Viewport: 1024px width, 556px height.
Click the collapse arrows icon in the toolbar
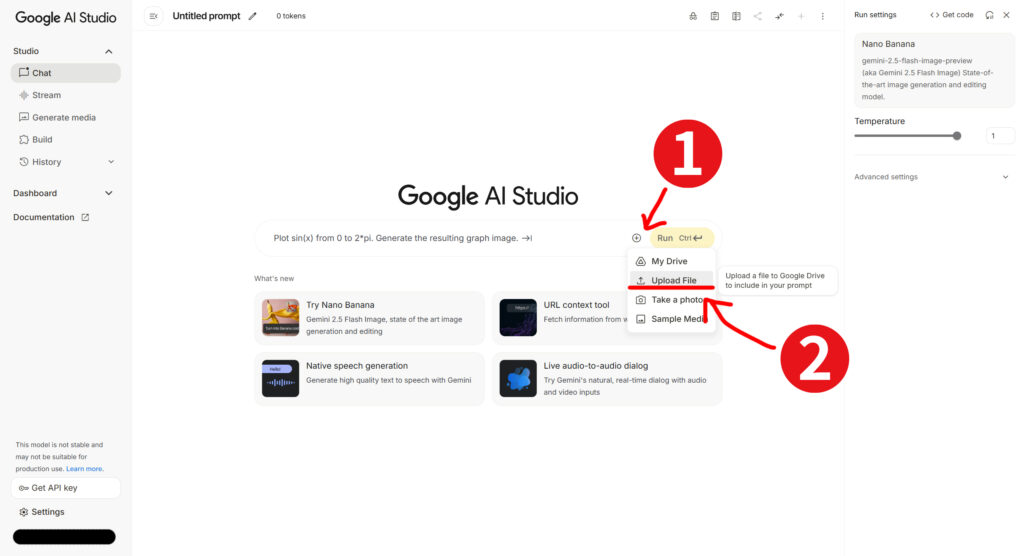point(779,16)
